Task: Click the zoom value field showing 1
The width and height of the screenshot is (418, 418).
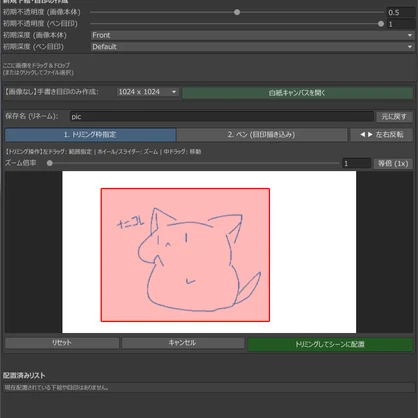Action: pyautogui.click(x=356, y=163)
